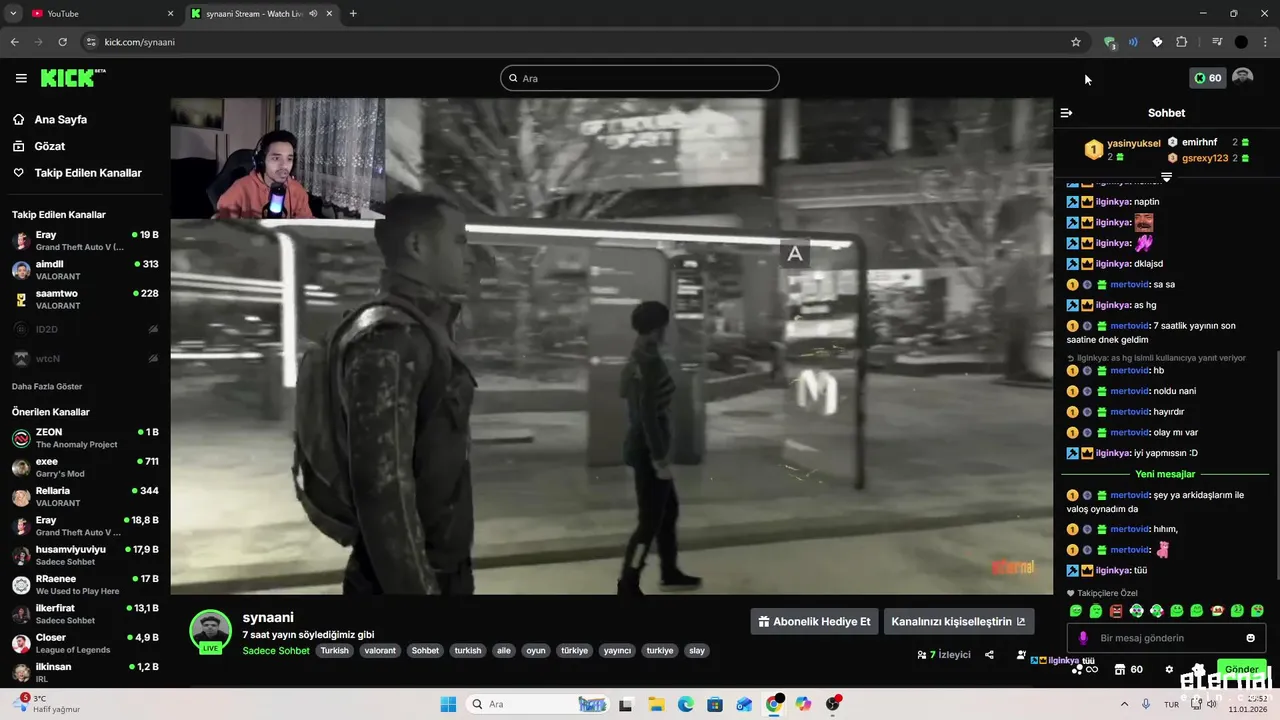The width and height of the screenshot is (1280, 720).
Task: Open the profile avatar menu
Action: (x=1242, y=78)
